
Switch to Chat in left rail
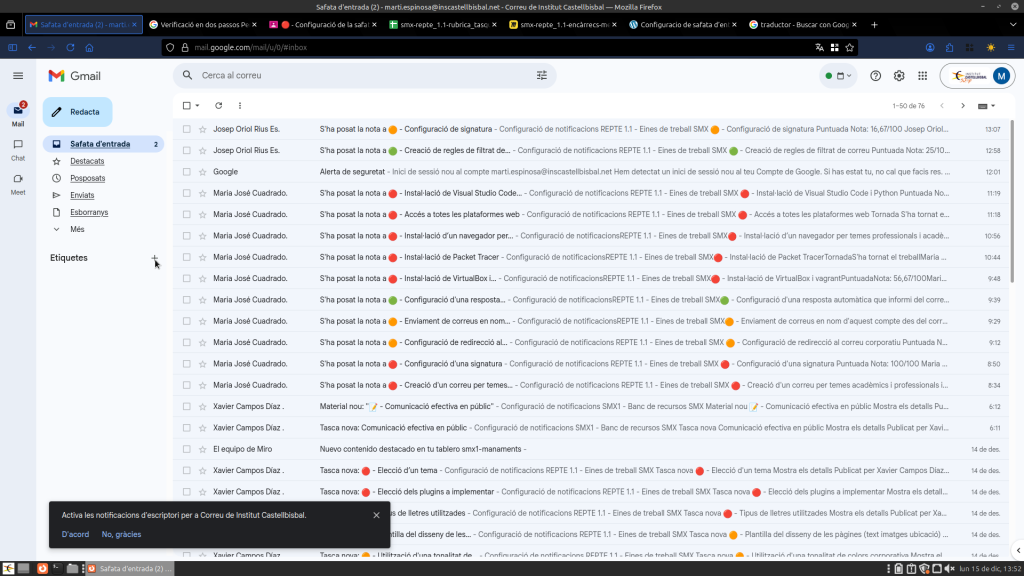pos(18,149)
